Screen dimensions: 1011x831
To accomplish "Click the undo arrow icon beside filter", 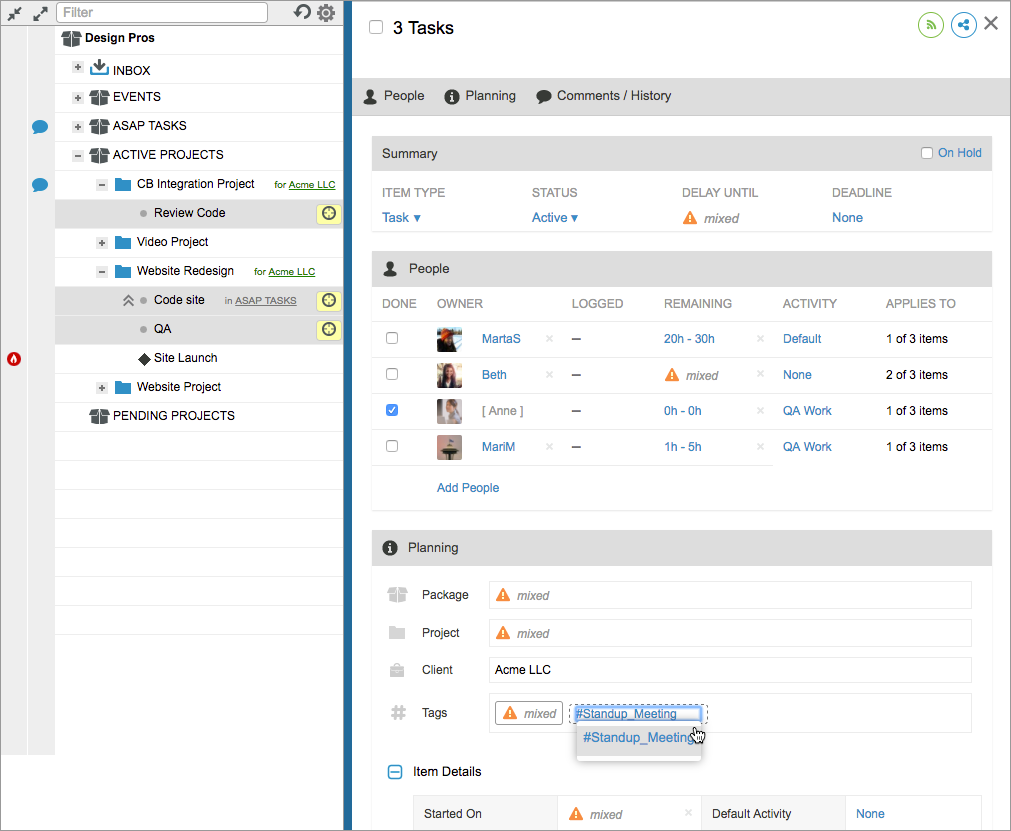I will click(x=302, y=12).
